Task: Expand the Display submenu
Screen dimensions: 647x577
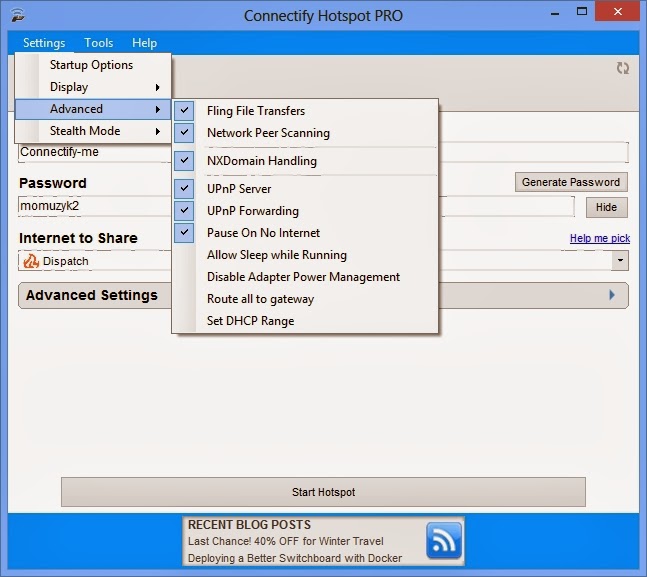Action: click(x=93, y=87)
